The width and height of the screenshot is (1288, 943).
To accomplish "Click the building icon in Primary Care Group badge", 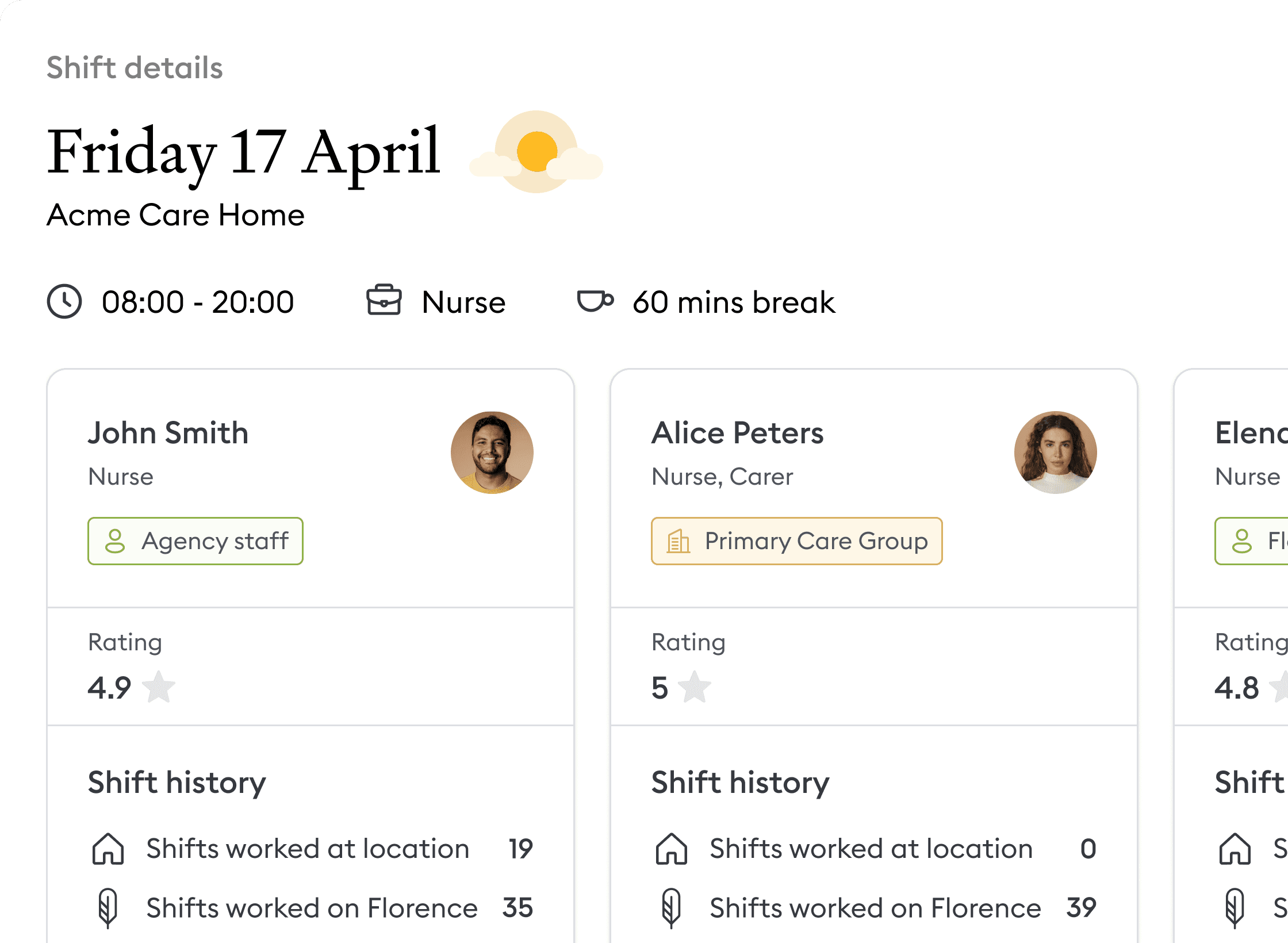I will click(x=678, y=541).
